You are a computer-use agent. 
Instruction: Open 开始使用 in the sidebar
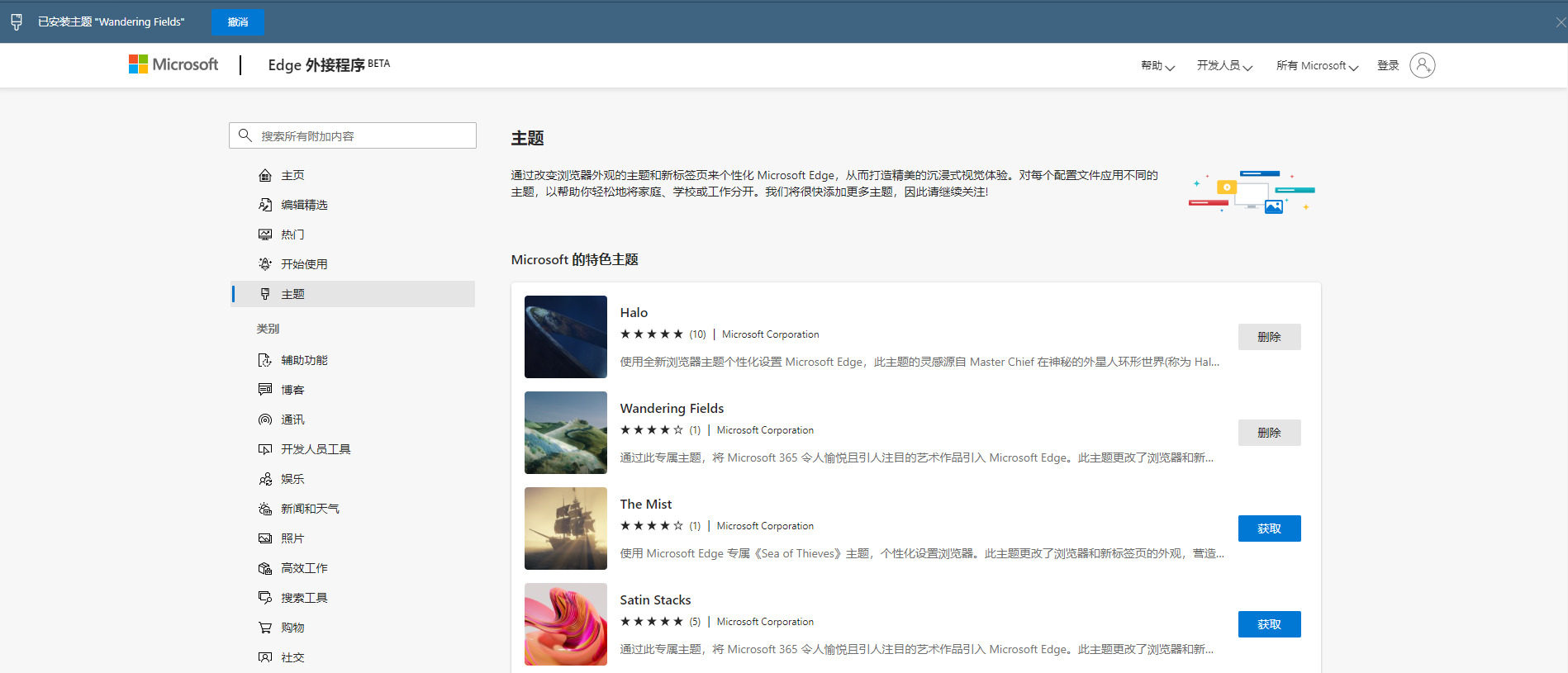(x=353, y=264)
